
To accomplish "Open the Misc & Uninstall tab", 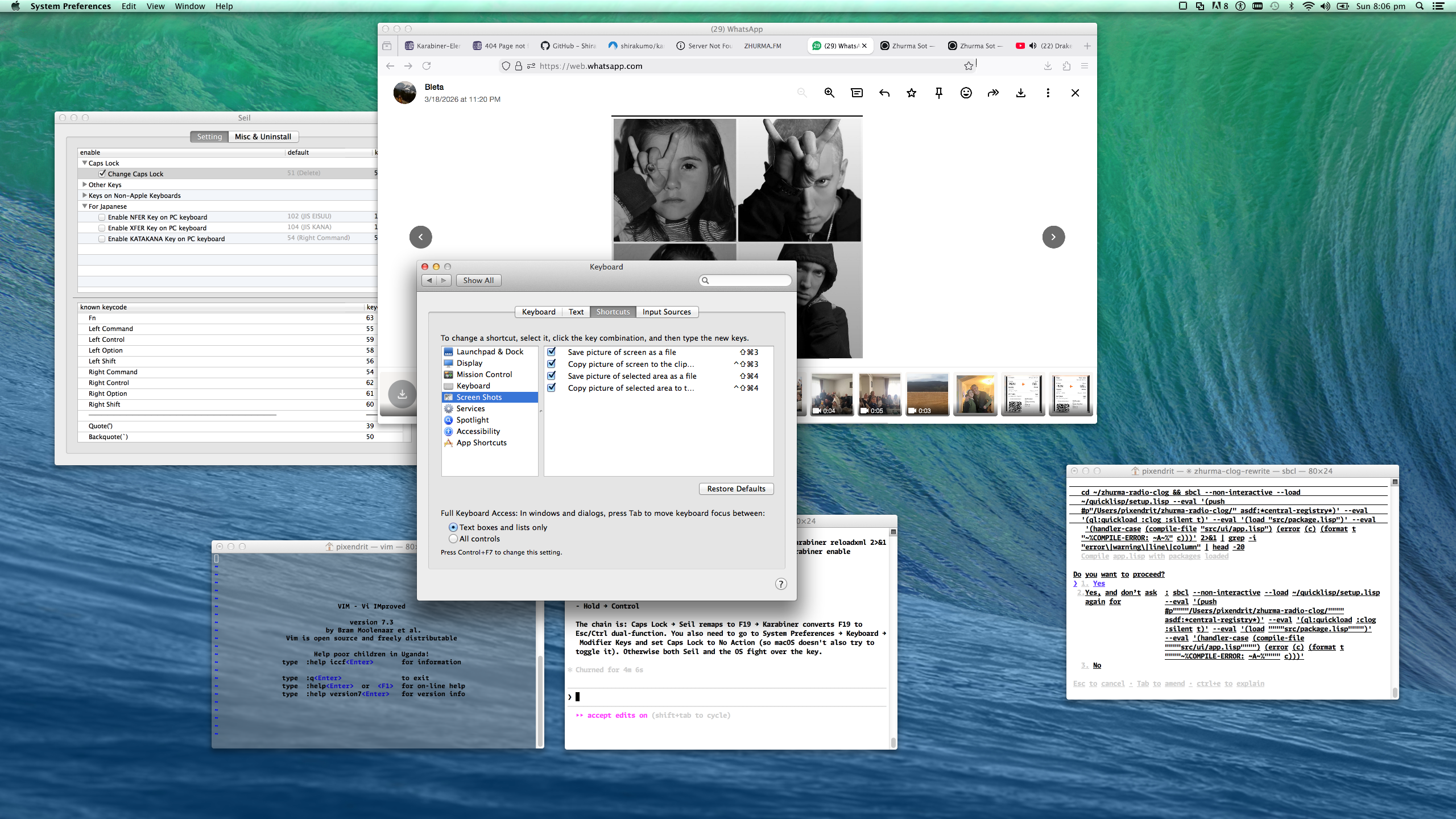I will (263, 136).
